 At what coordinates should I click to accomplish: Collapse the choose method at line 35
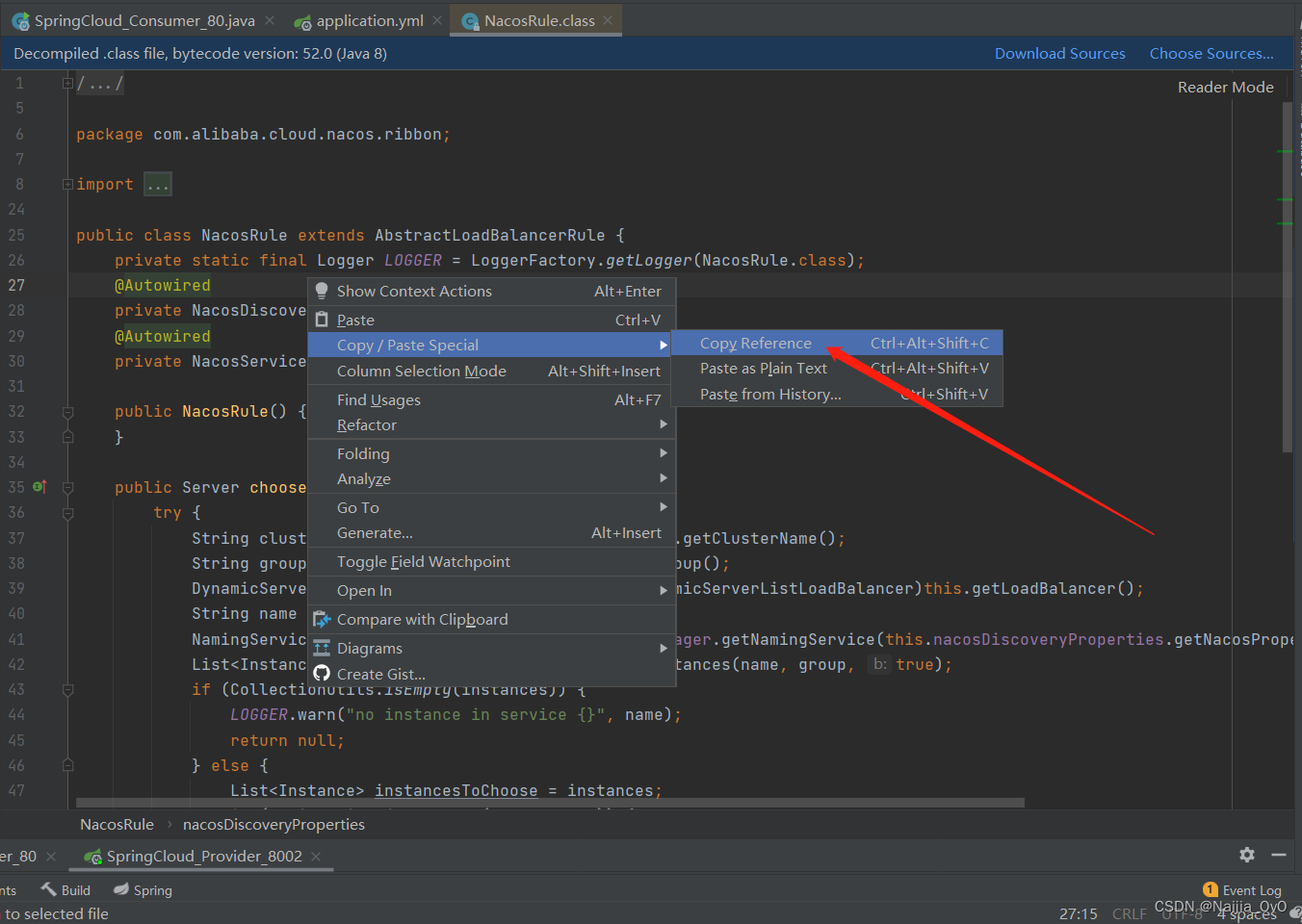point(67,488)
